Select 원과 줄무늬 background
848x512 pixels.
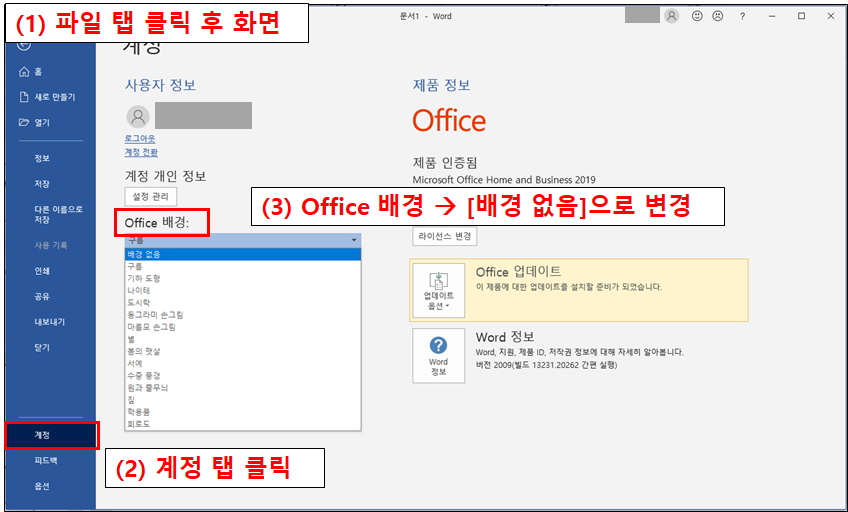(243, 388)
